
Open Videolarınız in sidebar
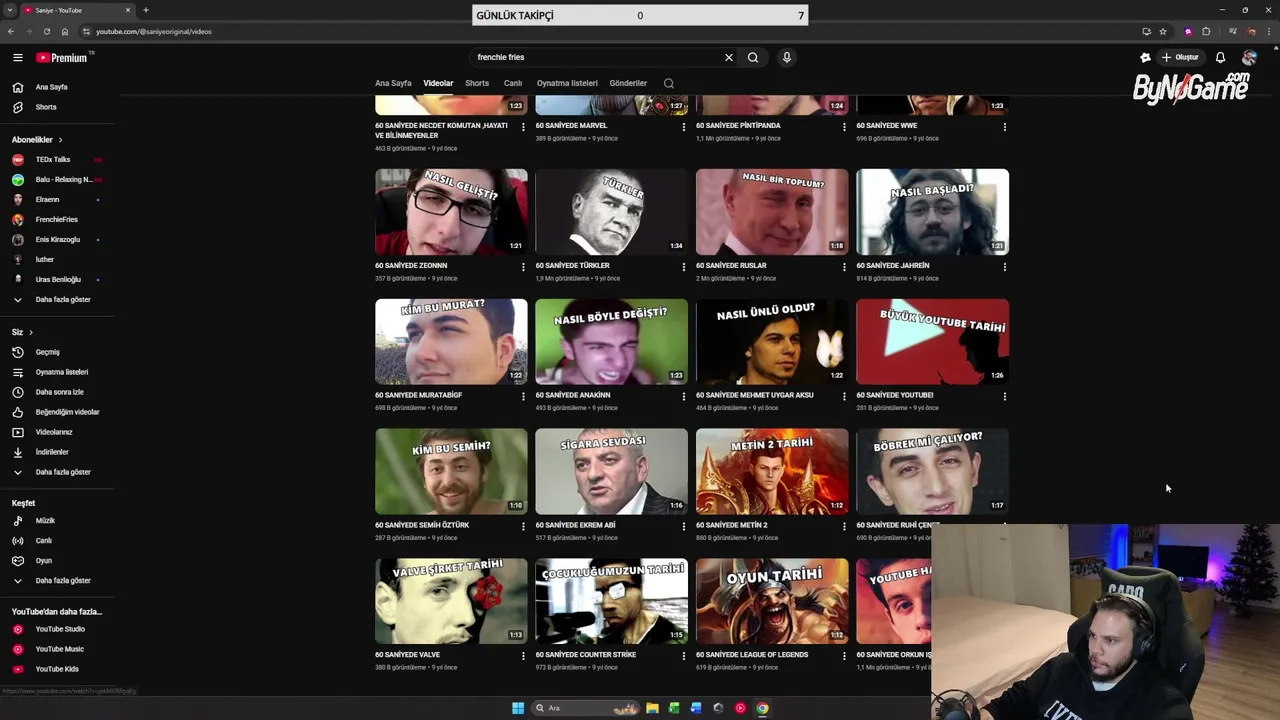click(54, 432)
